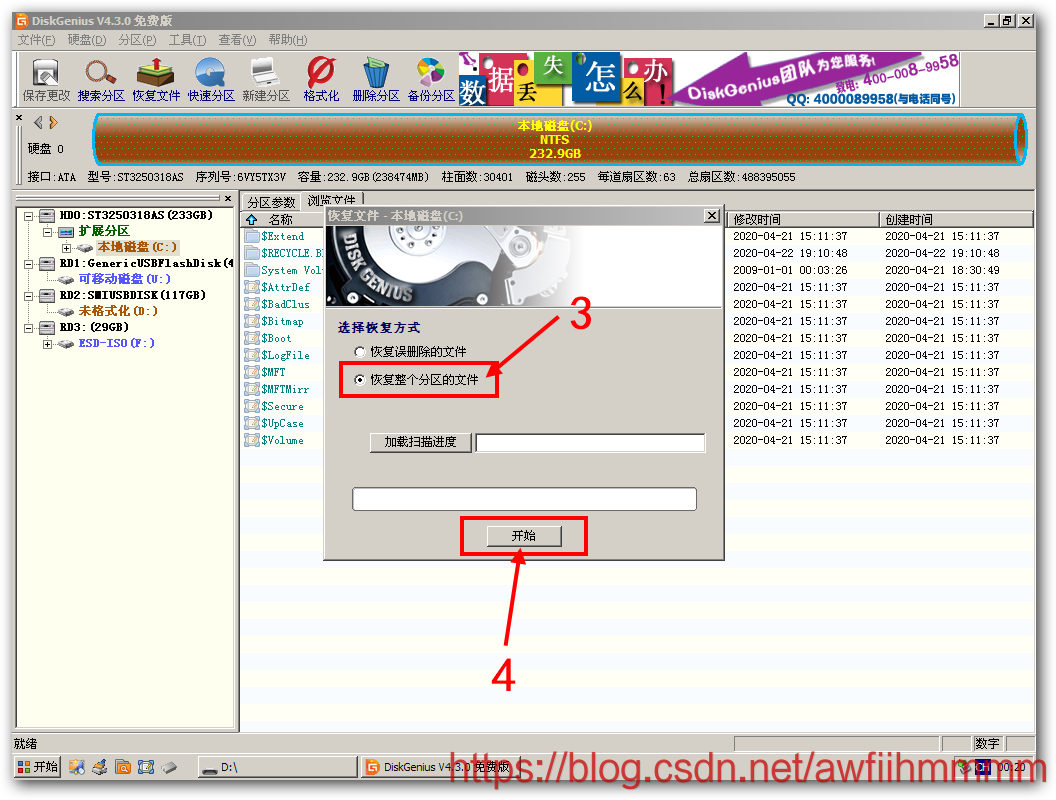Collapse the 扩展分区 tree node
Image resolution: width=1056 pixels, height=800 pixels.
47,232
